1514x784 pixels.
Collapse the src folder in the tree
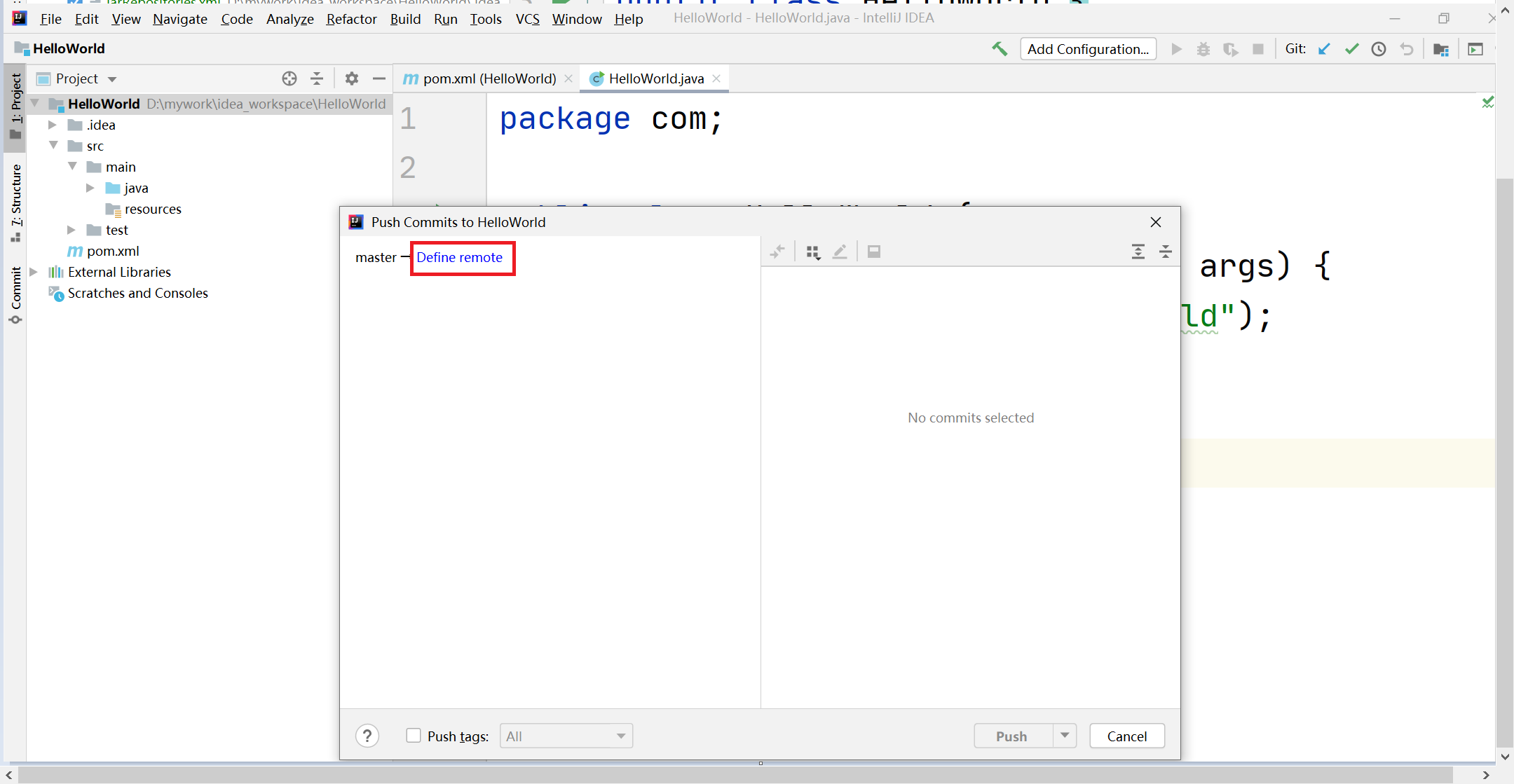pyautogui.click(x=54, y=145)
